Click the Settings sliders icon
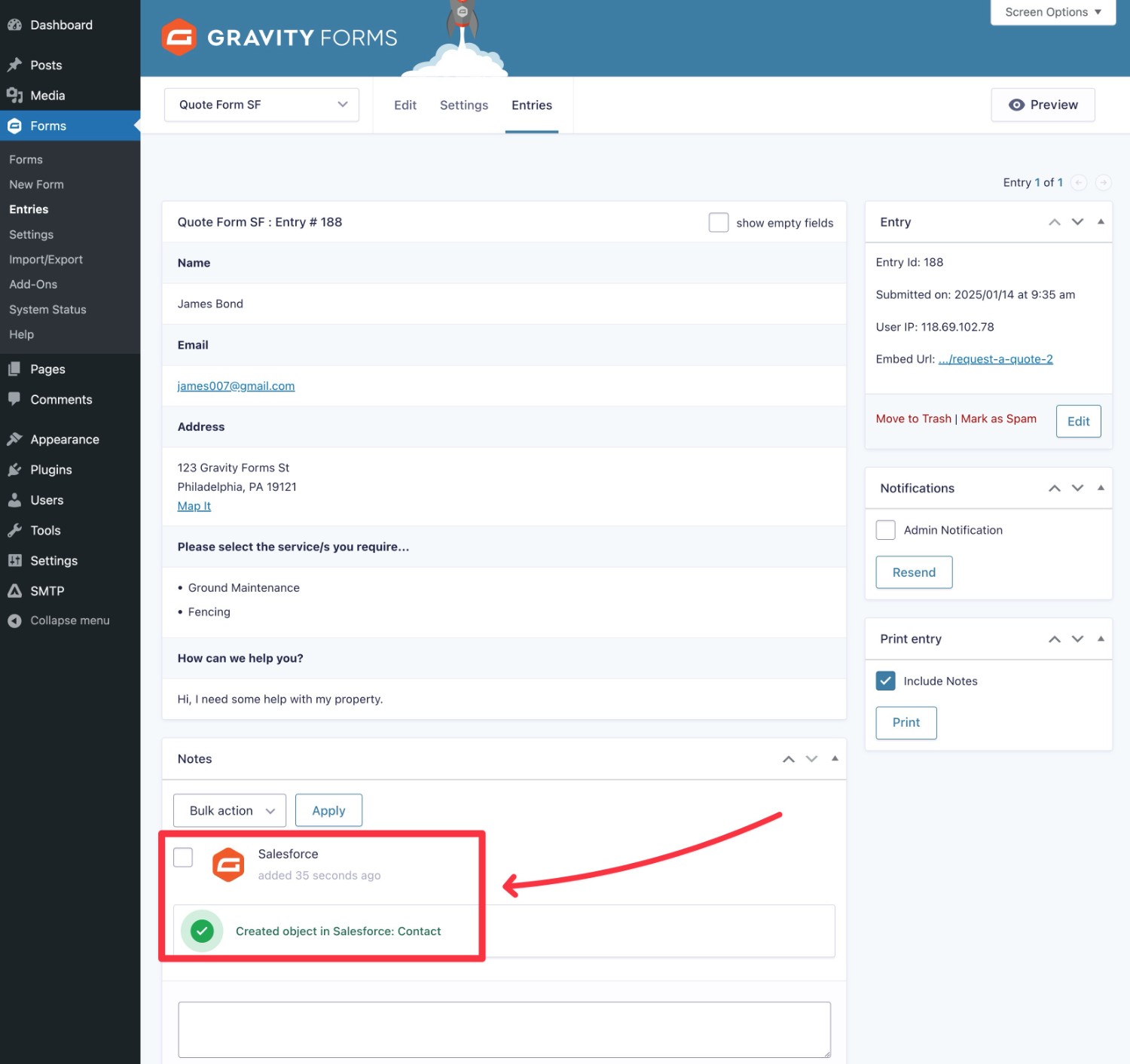1130x1064 pixels. tap(14, 560)
